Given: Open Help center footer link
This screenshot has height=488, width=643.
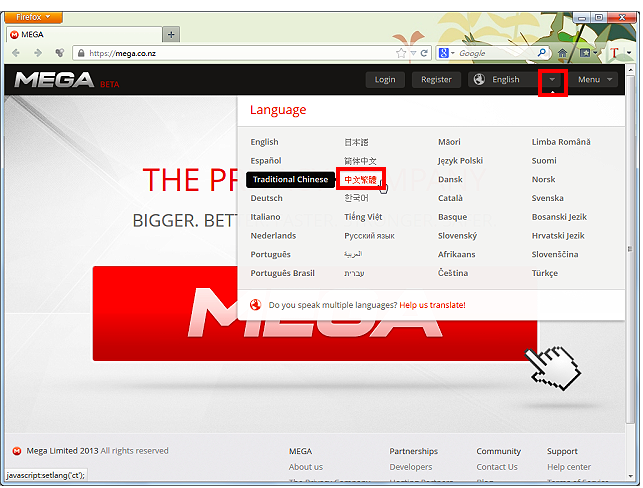Looking at the screenshot, I should tap(569, 467).
